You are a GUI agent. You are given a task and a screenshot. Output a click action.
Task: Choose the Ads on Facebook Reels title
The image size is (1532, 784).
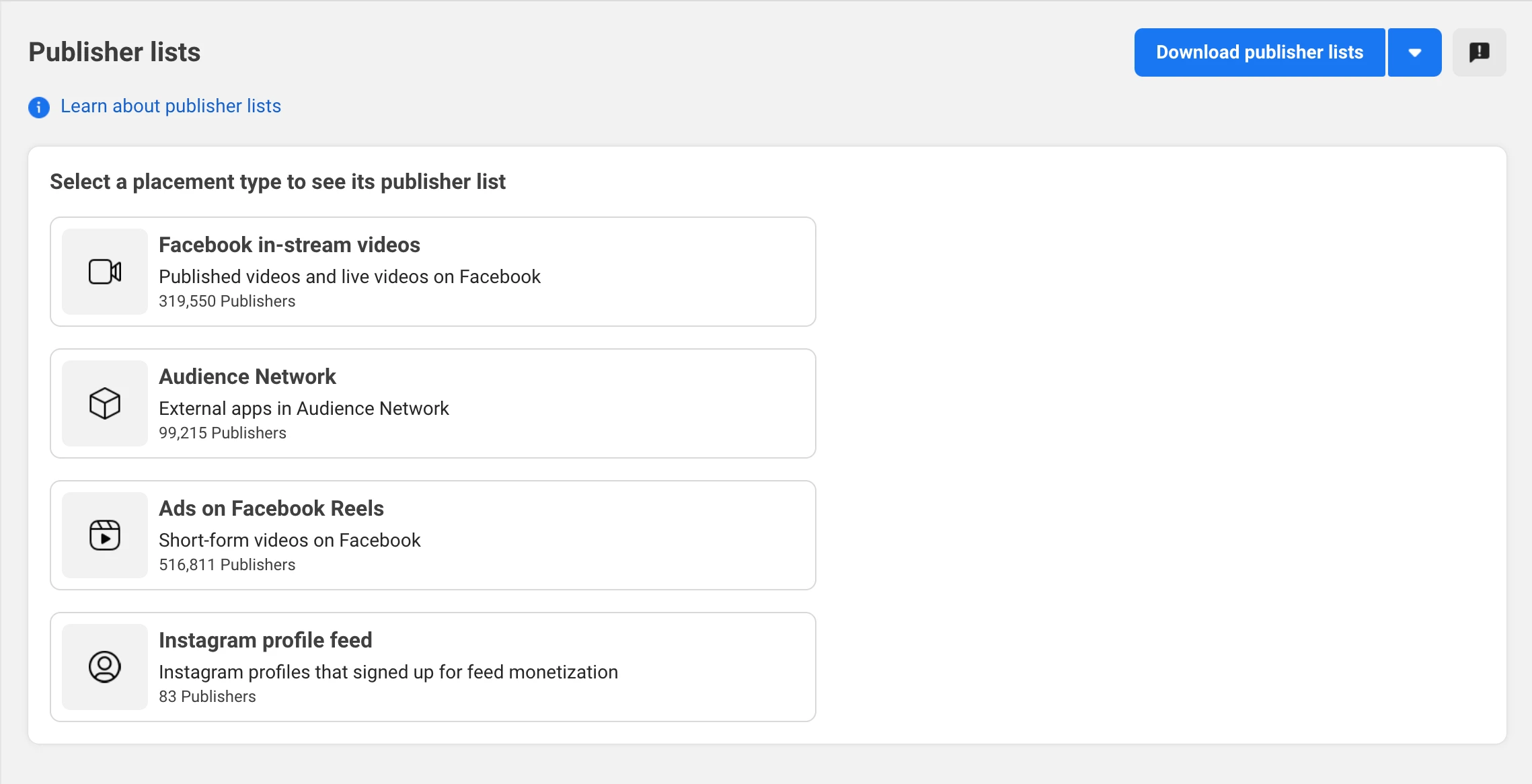[271, 508]
